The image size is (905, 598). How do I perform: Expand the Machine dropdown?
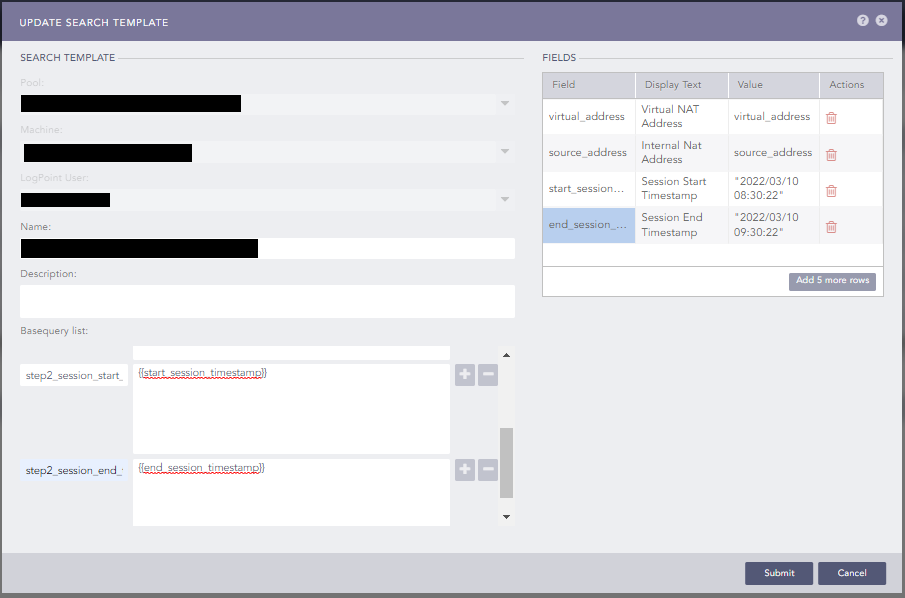coord(505,152)
